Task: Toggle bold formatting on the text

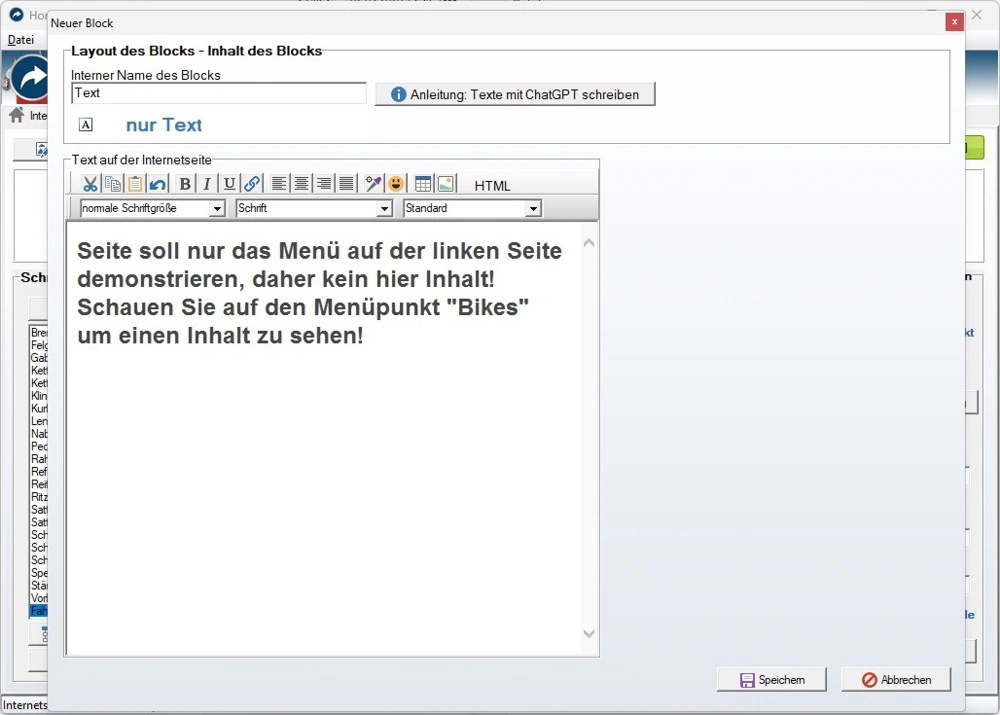Action: (184, 183)
